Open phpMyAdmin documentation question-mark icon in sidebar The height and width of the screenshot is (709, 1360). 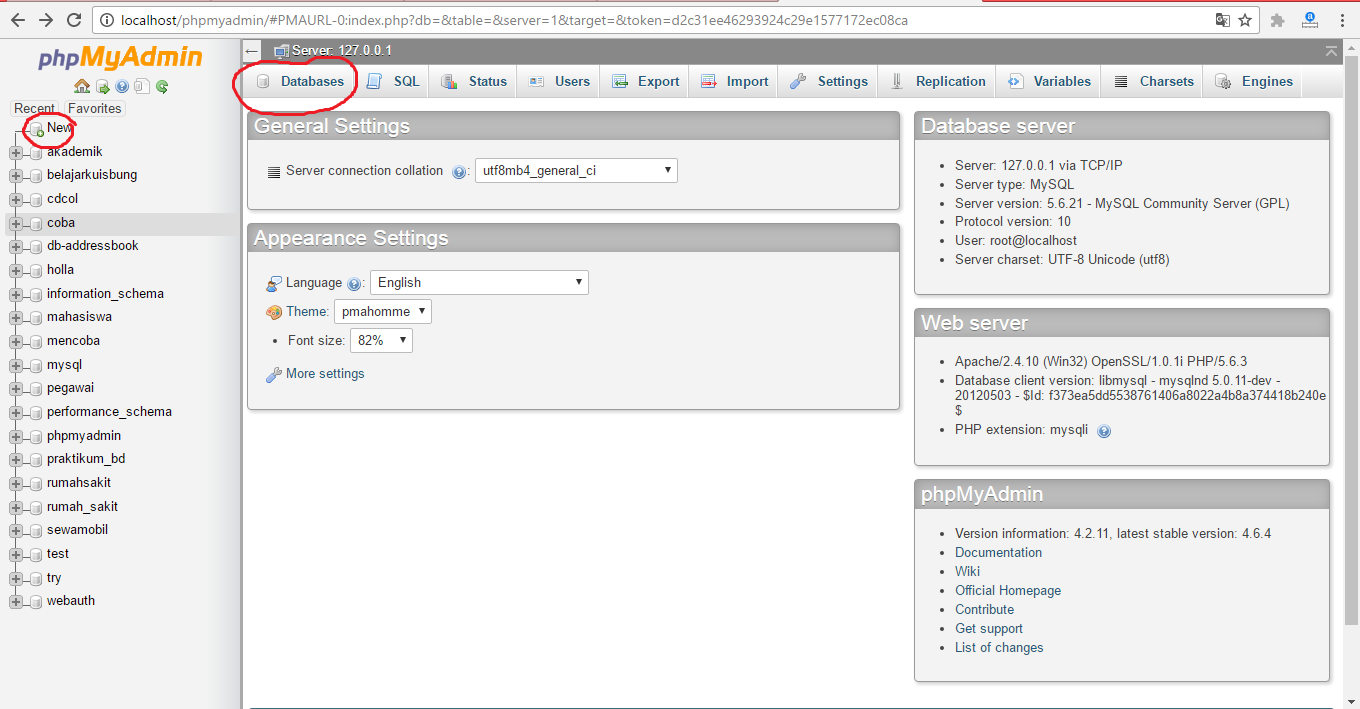[122, 87]
